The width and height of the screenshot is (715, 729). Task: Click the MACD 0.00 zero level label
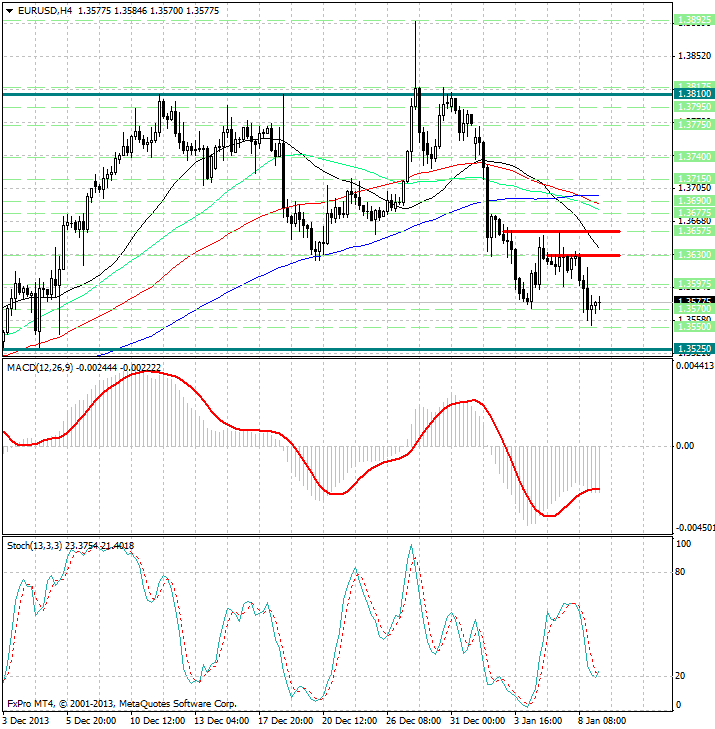coord(684,446)
